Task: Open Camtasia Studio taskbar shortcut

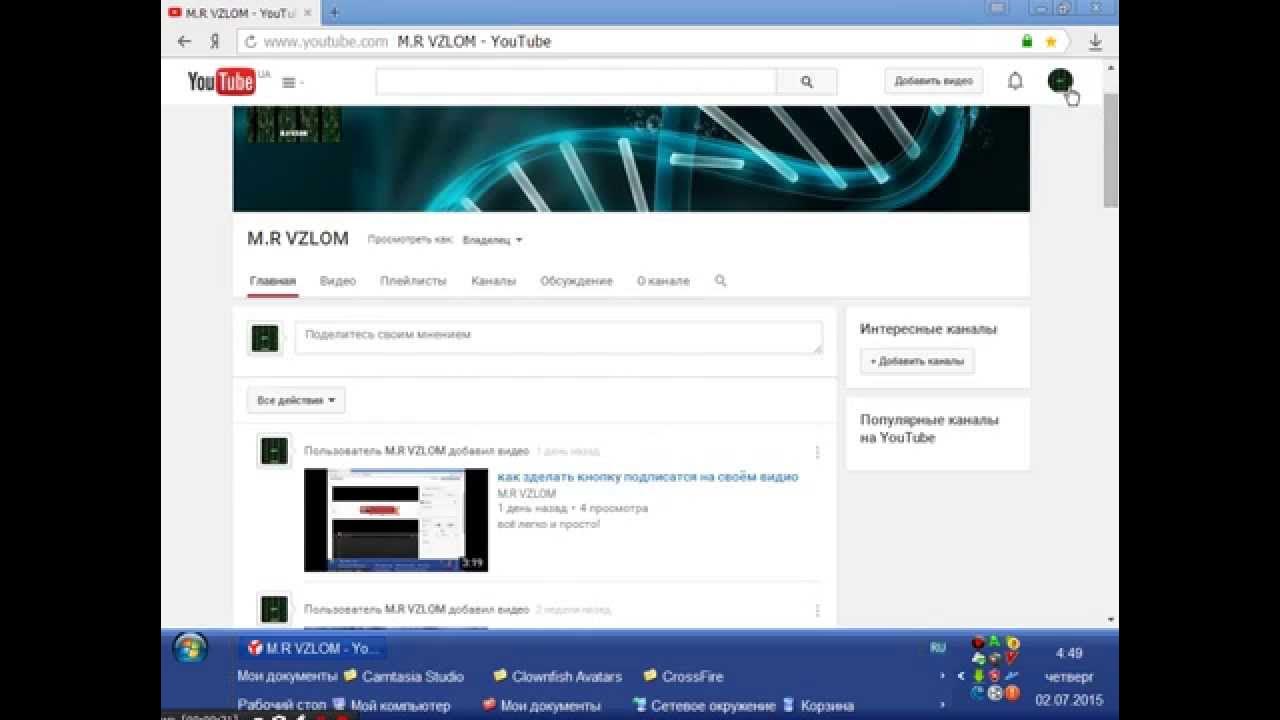Action: click(404, 676)
